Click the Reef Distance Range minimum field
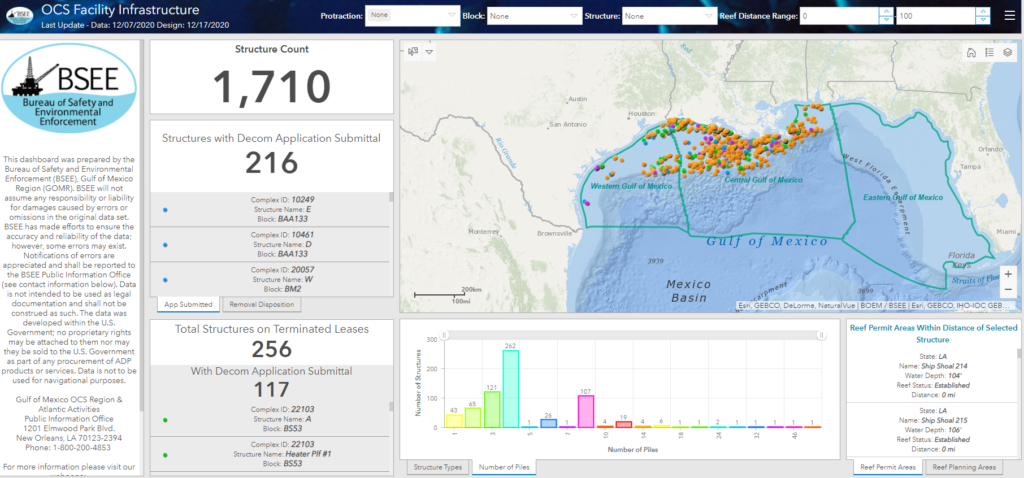The height and width of the screenshot is (478, 1024). point(836,16)
